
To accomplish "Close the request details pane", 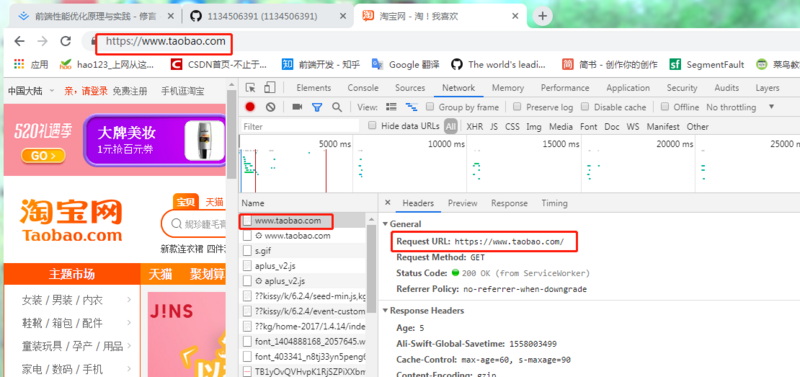I will click(387, 203).
